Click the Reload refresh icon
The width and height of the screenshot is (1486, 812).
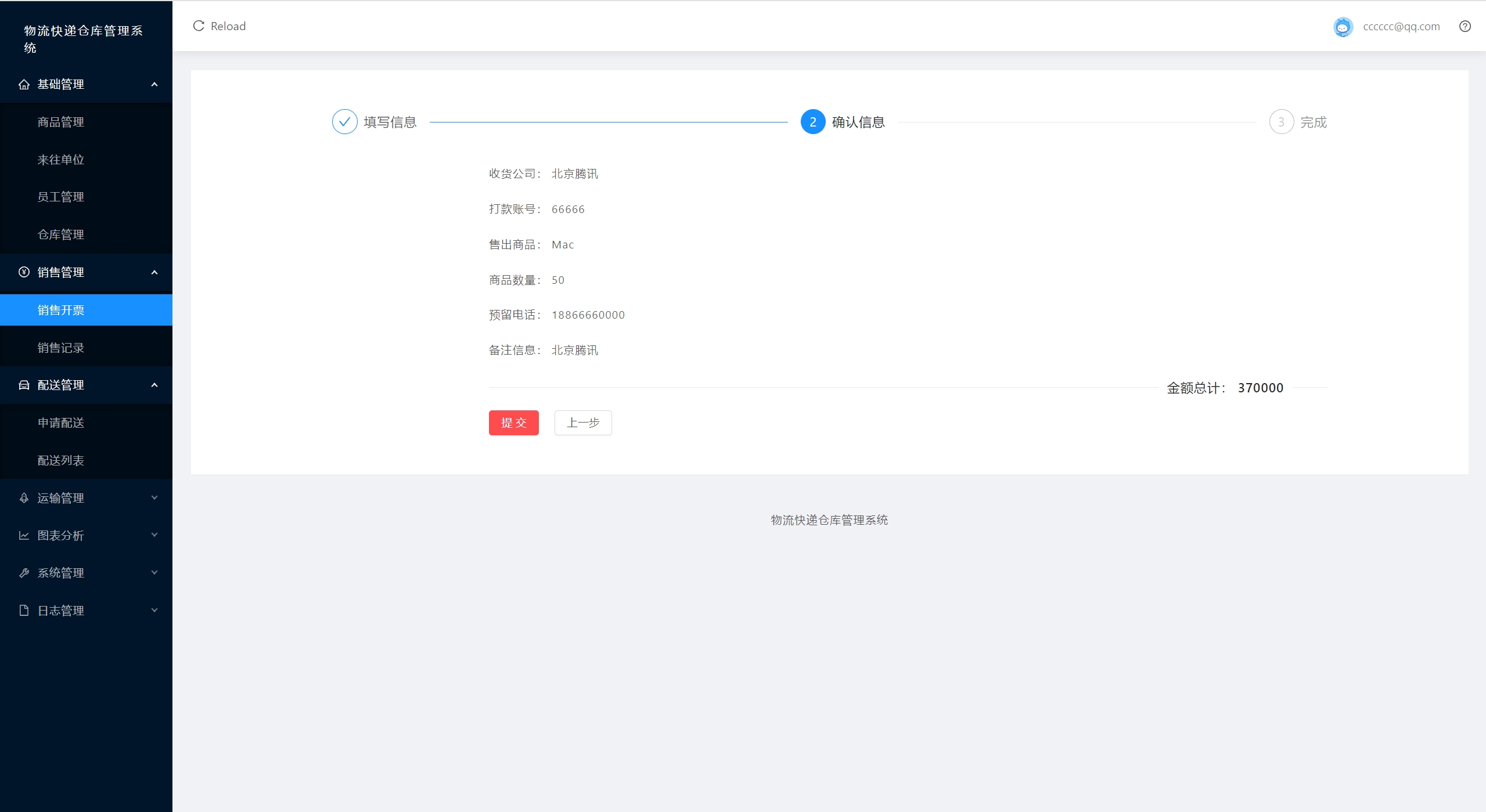[x=199, y=26]
